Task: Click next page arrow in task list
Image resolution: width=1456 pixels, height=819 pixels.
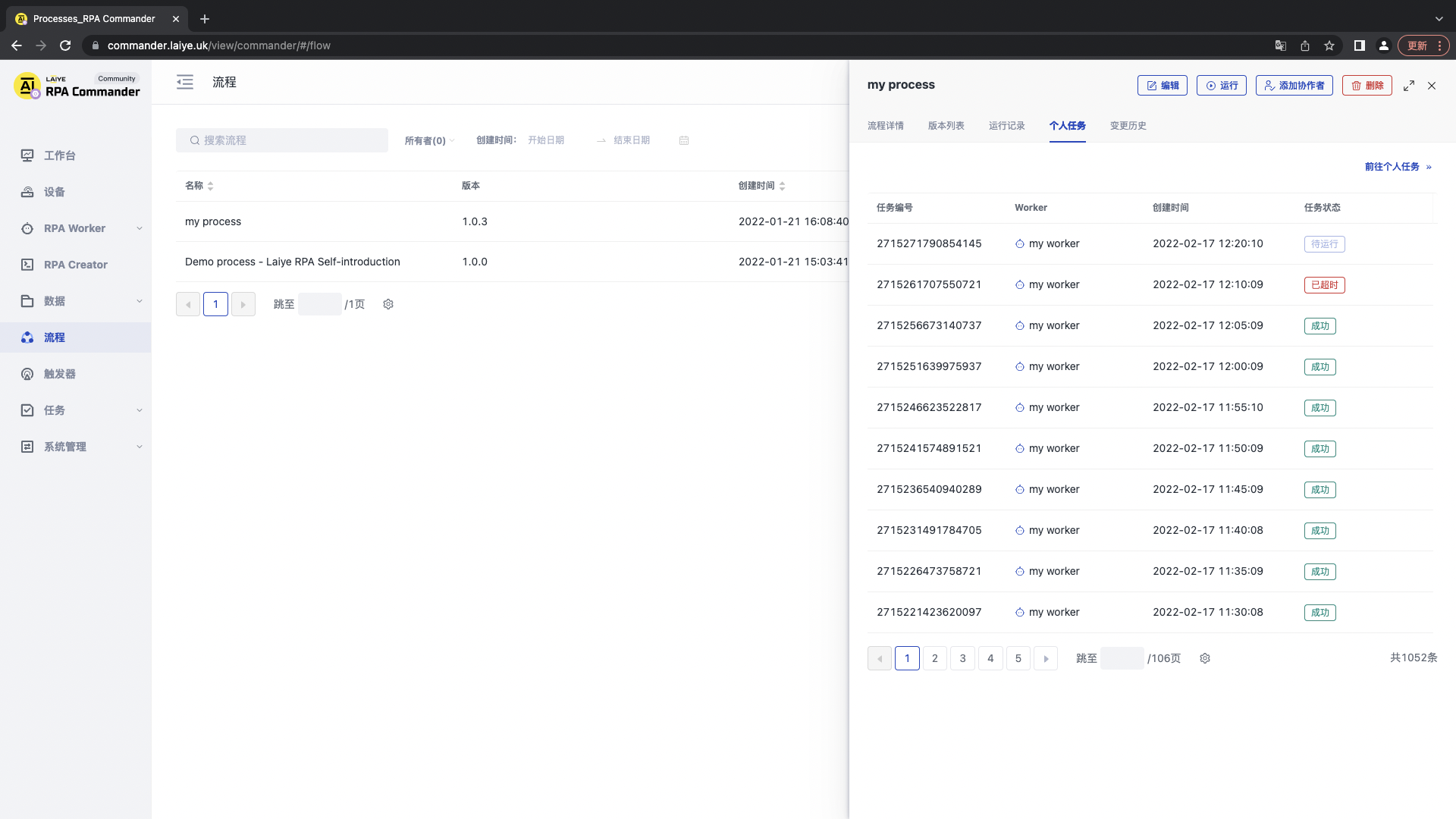Action: 1046,658
